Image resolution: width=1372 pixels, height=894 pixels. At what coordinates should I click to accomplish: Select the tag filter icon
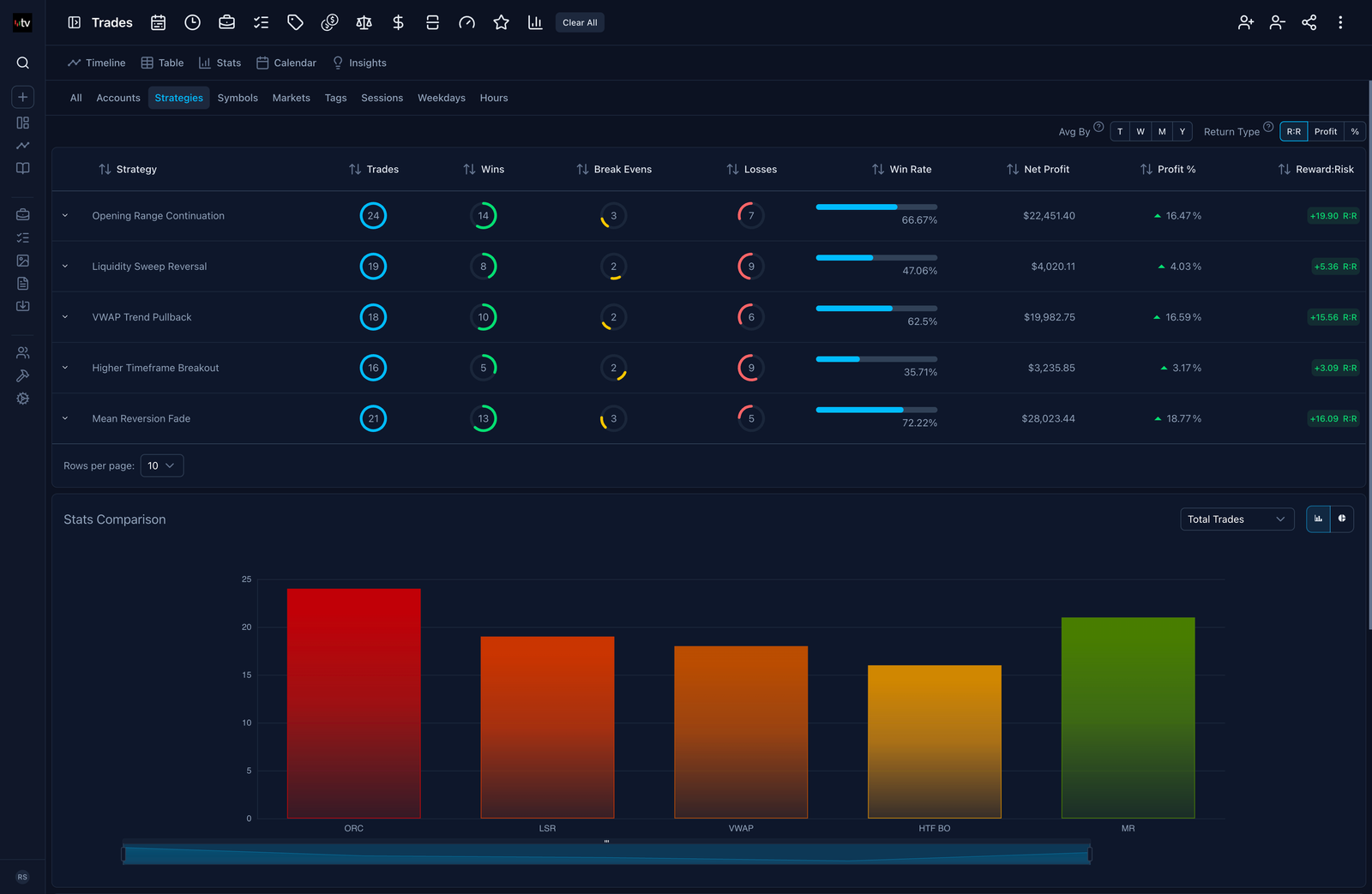[x=295, y=23]
